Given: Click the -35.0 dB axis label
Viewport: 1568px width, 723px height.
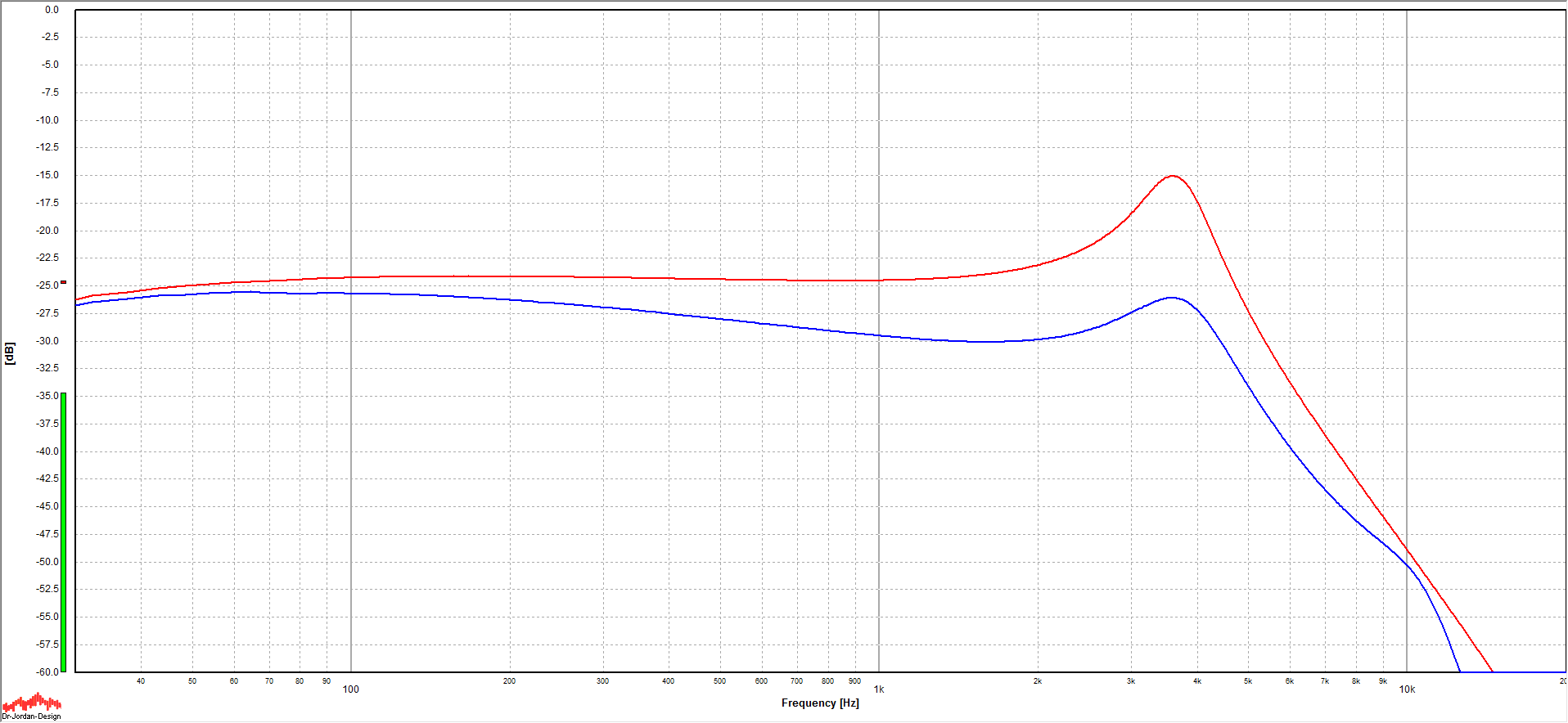Looking at the screenshot, I should click(x=48, y=396).
